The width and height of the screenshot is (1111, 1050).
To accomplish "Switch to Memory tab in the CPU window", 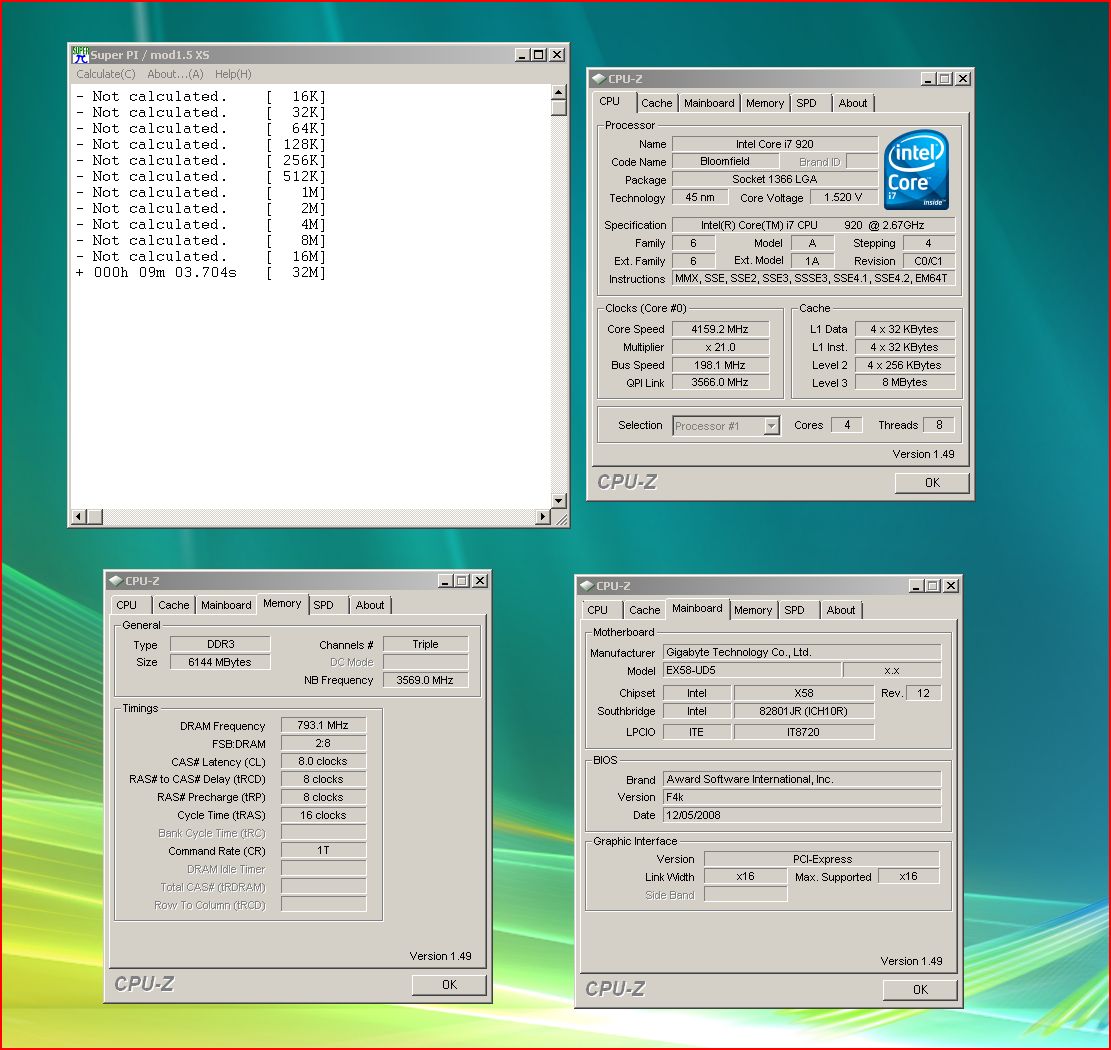I will coord(765,103).
